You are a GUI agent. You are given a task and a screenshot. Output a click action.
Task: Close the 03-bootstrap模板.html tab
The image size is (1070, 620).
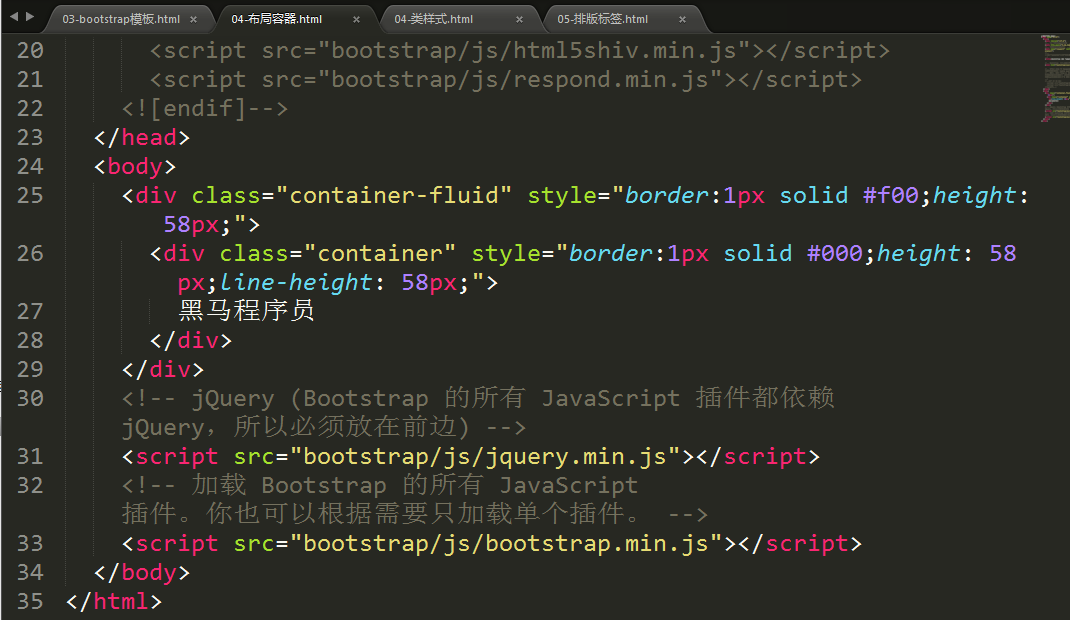pos(193,20)
